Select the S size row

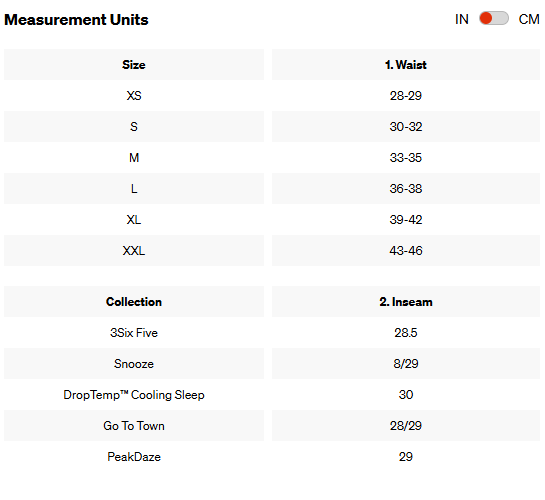[272, 126]
